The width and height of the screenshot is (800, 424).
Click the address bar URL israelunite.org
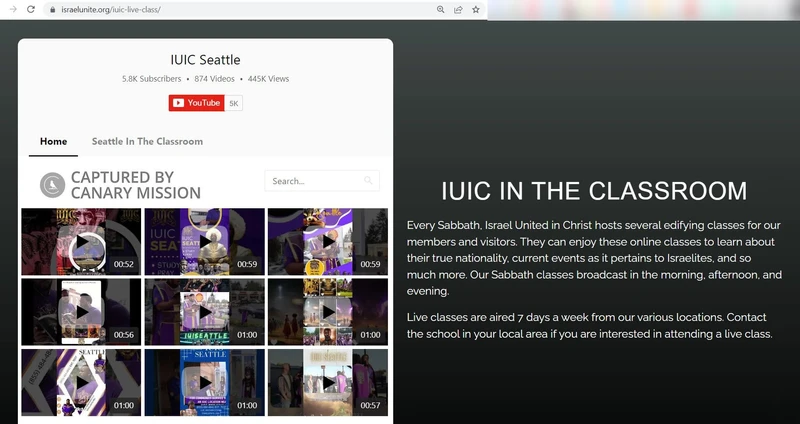tap(110, 9)
